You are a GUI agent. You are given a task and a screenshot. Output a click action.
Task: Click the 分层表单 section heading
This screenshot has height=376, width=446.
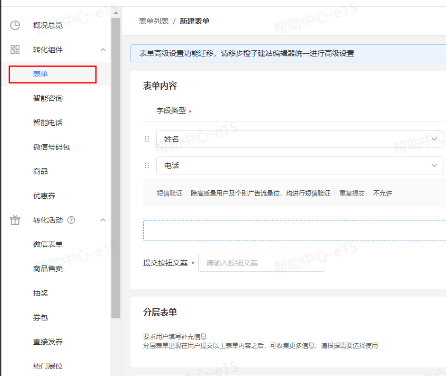[160, 312]
